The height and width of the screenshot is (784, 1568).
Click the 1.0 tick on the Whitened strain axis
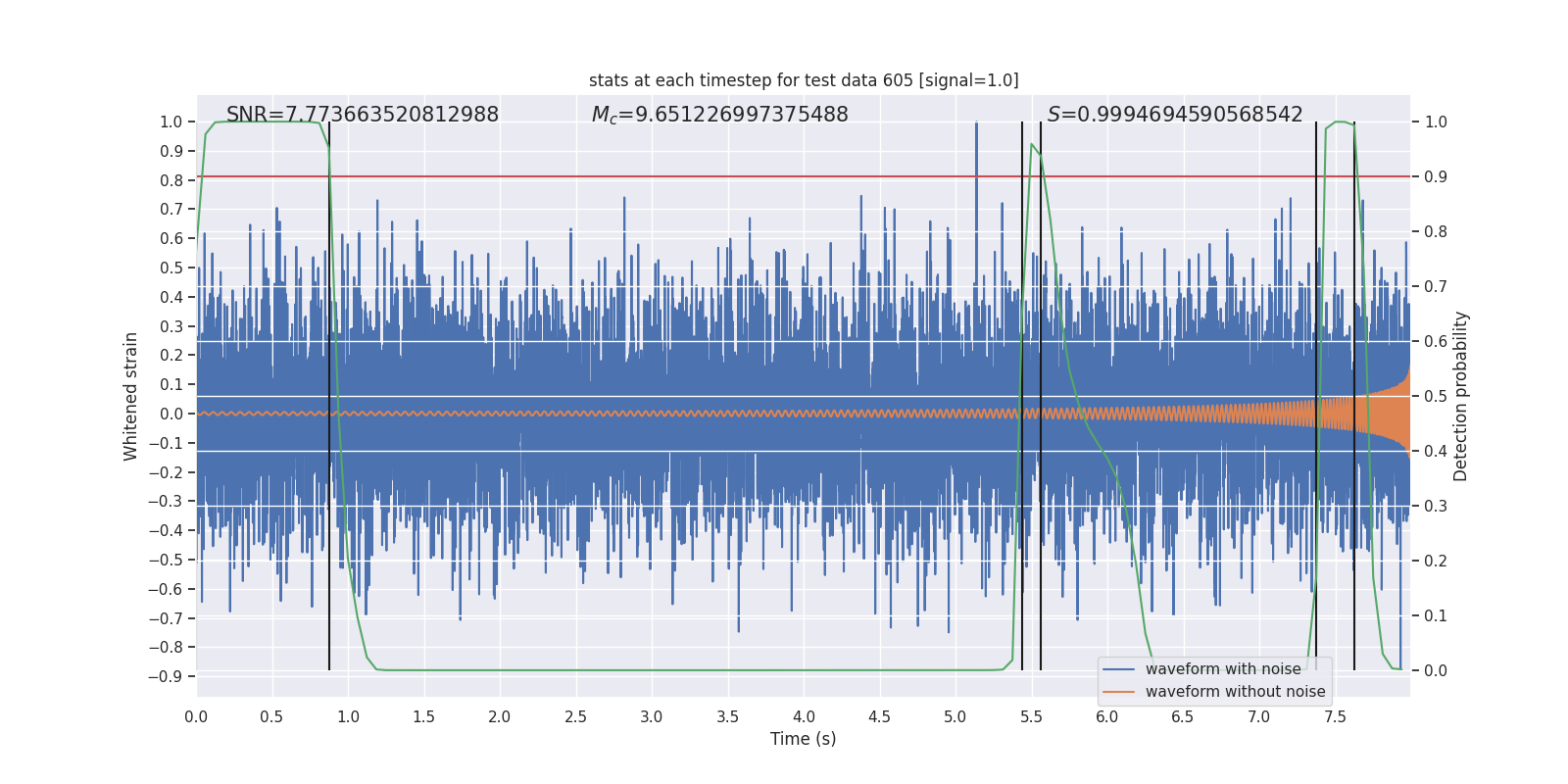pyautogui.click(x=171, y=122)
